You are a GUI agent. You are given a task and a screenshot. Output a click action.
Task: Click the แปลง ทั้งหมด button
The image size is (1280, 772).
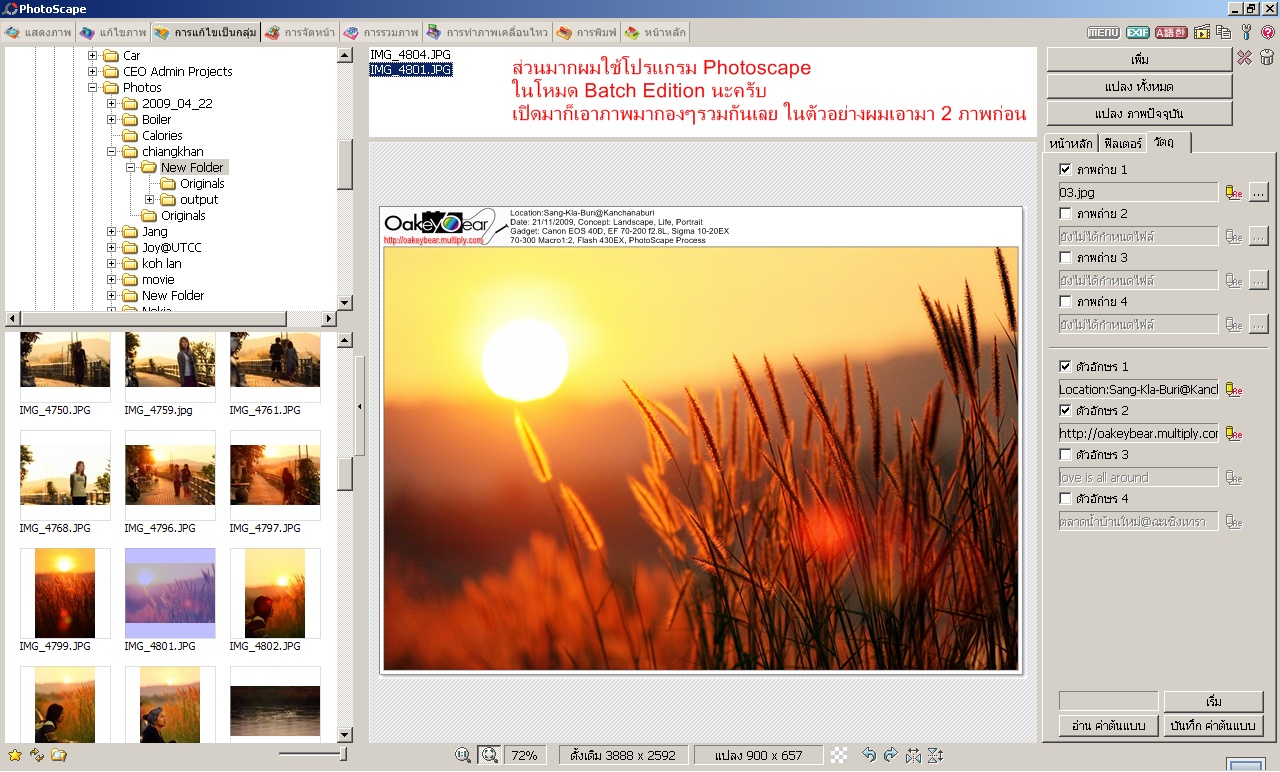coord(1139,87)
